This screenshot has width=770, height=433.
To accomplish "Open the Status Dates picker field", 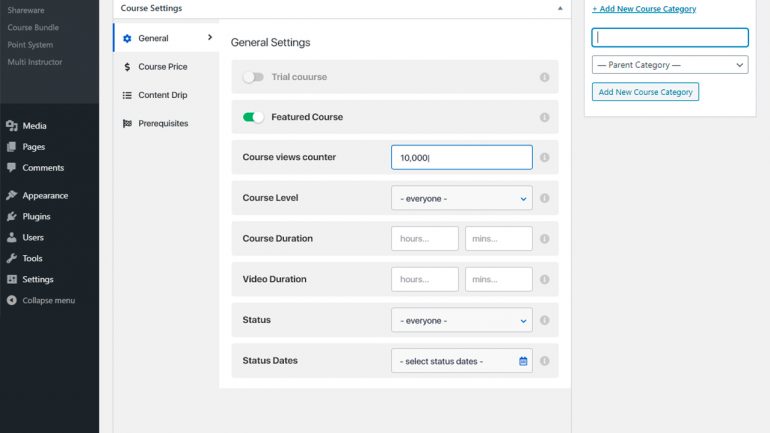I will click(x=462, y=361).
